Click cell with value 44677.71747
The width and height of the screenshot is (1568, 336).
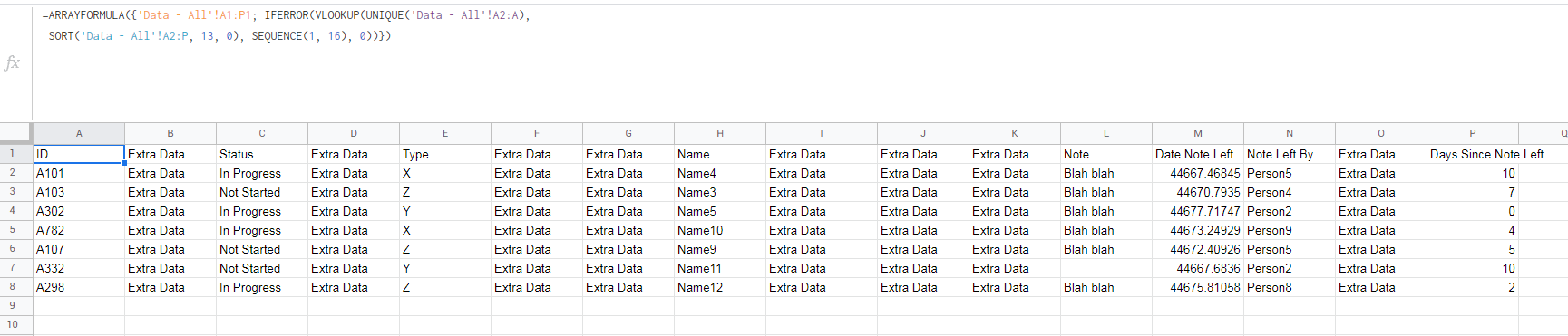[1198, 211]
